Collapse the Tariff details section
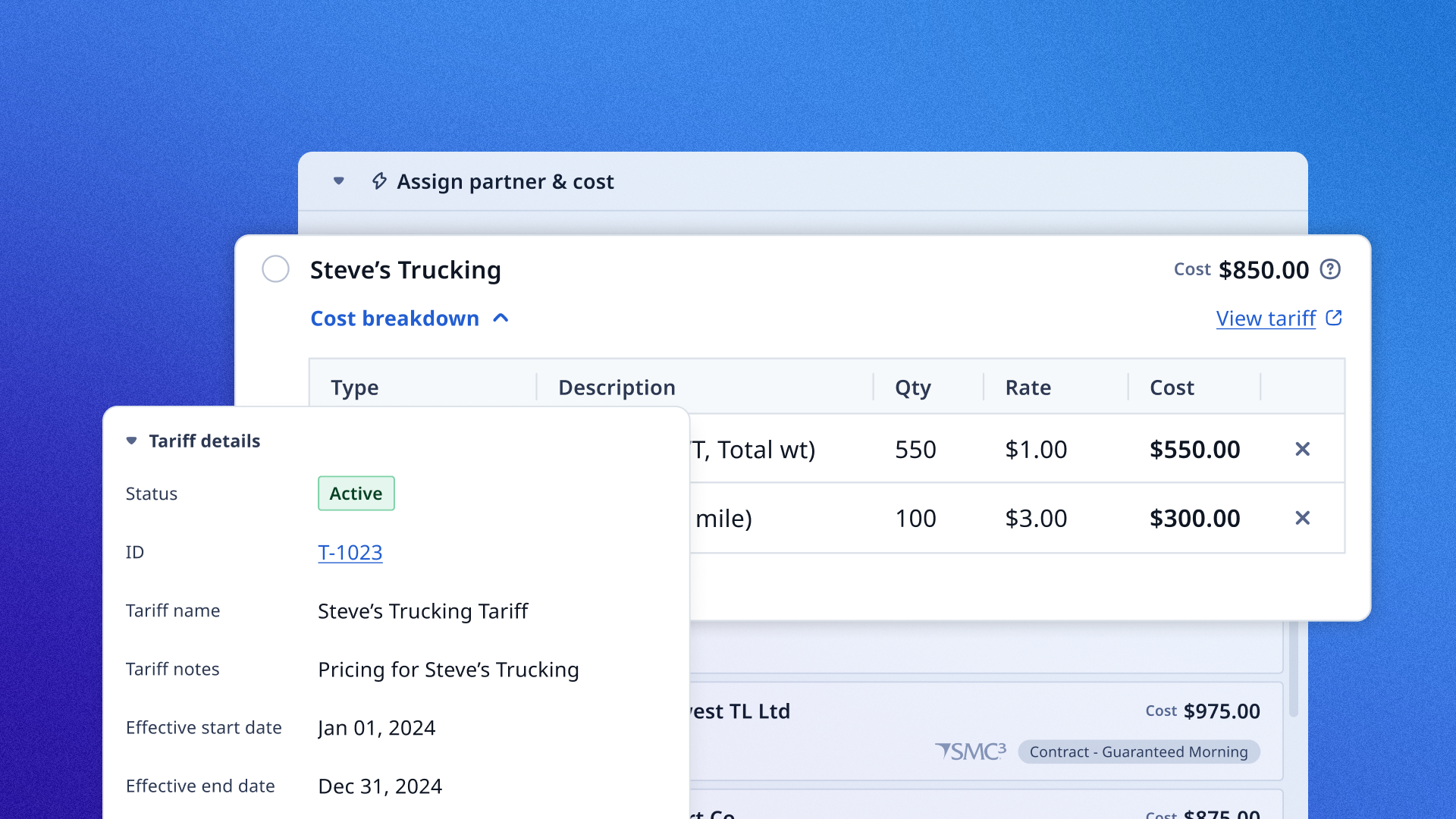Screen dimensions: 1456x819 131,441
